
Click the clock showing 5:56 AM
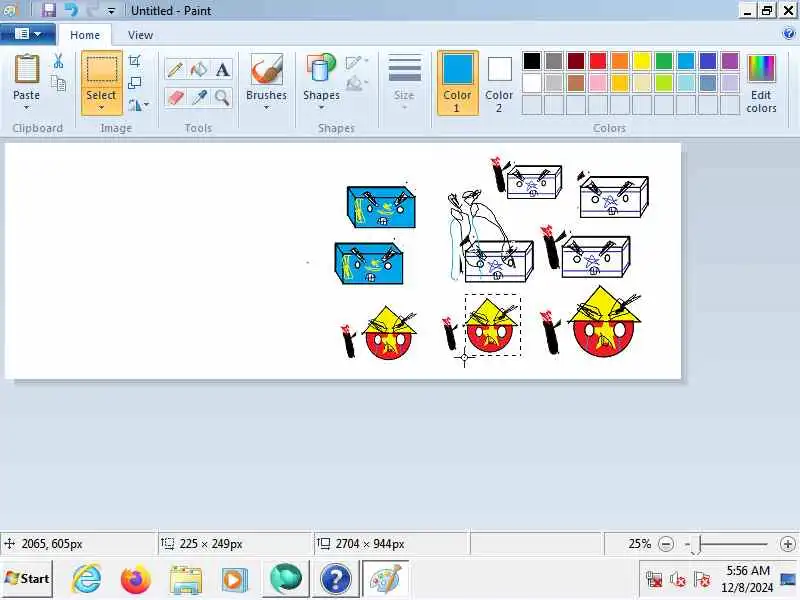747,570
